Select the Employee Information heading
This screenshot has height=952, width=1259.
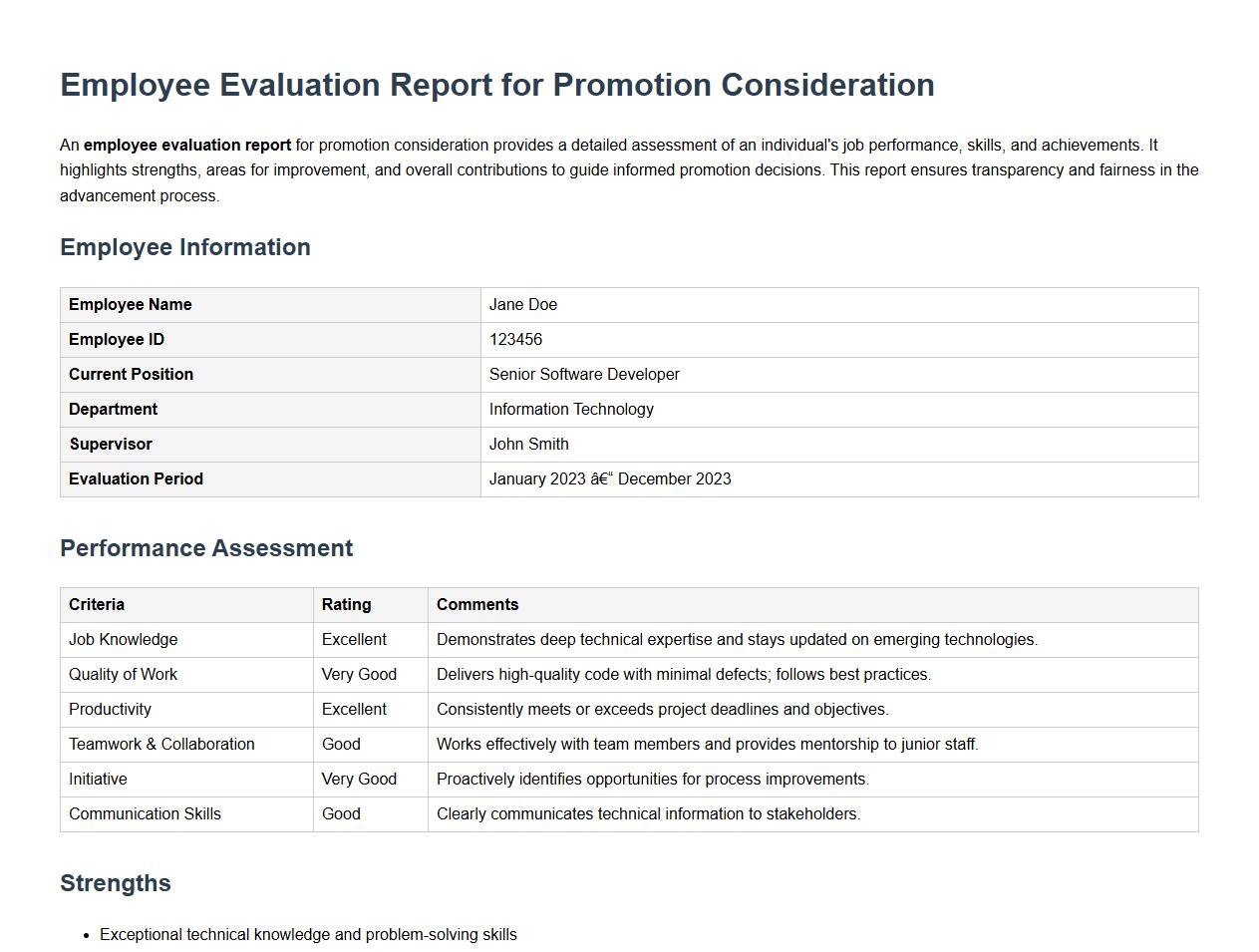(x=185, y=246)
